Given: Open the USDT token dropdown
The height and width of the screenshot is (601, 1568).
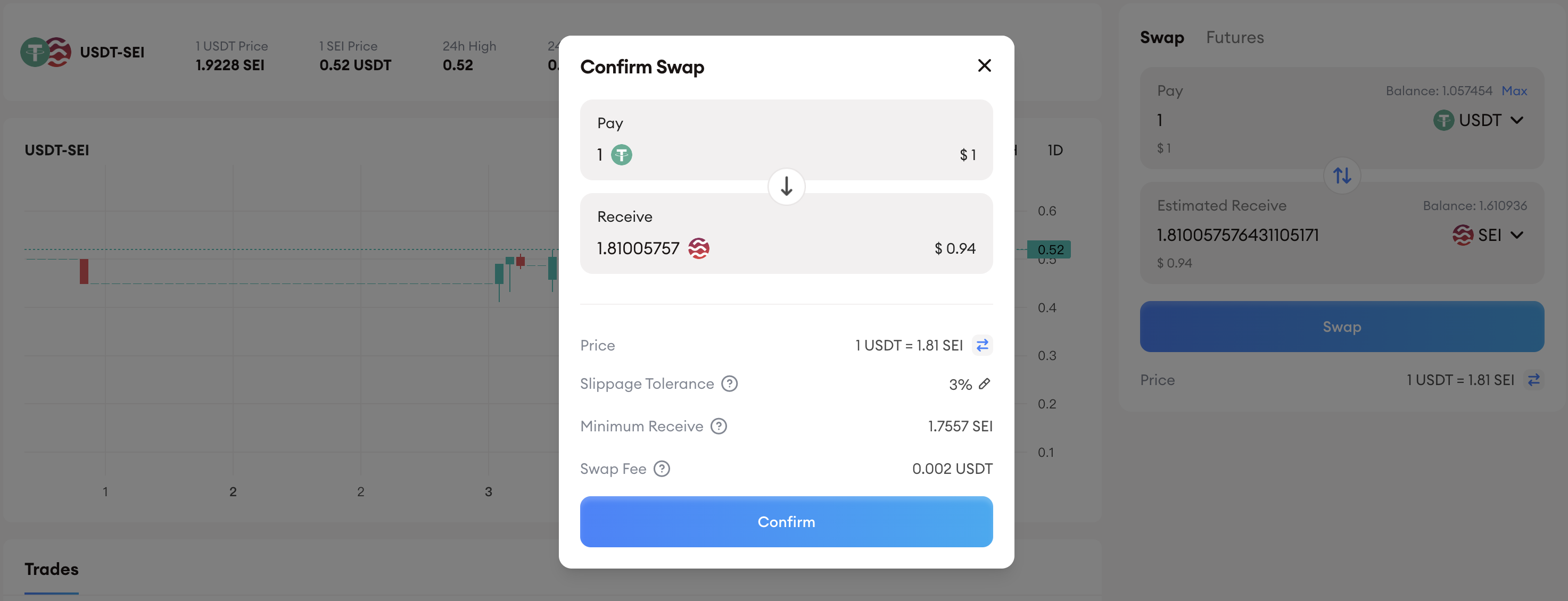Looking at the screenshot, I should click(x=1479, y=120).
